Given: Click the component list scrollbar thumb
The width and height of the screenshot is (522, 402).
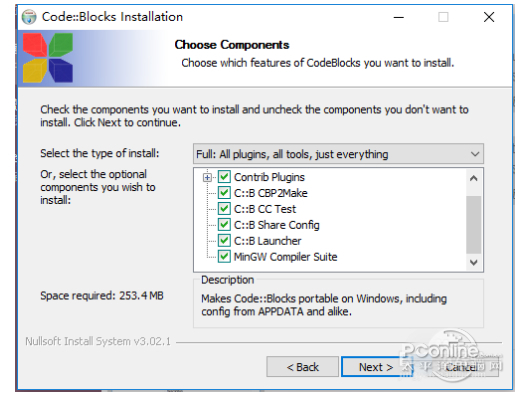Looking at the screenshot, I should pyautogui.click(x=474, y=225).
